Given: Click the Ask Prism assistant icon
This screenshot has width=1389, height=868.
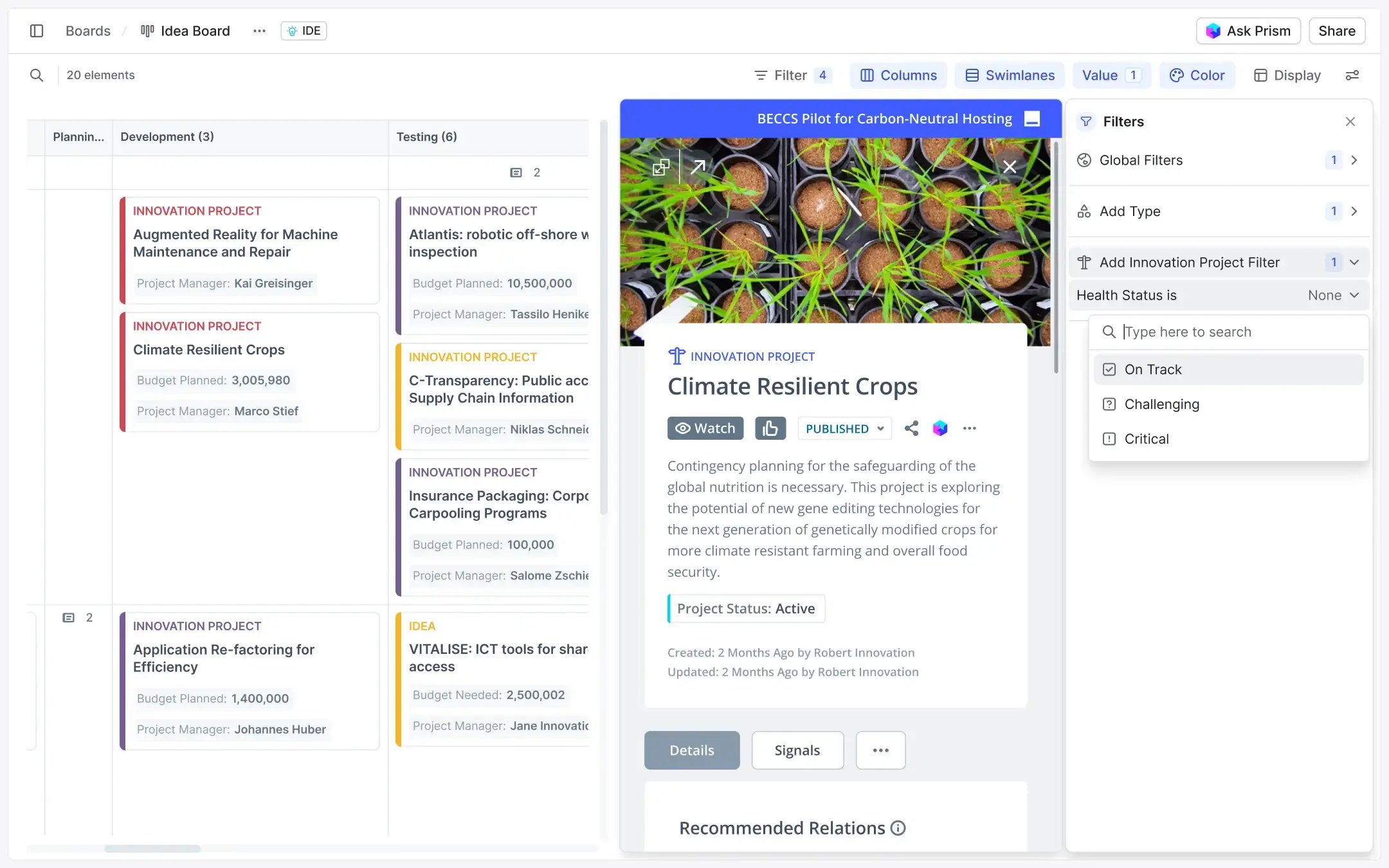Looking at the screenshot, I should pos(1213,30).
